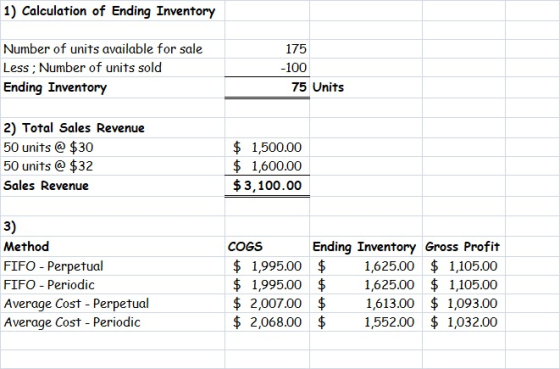This screenshot has height=369, width=560.
Task: Click the 'Less ; Number of units sold' cell
Action: coord(112,68)
